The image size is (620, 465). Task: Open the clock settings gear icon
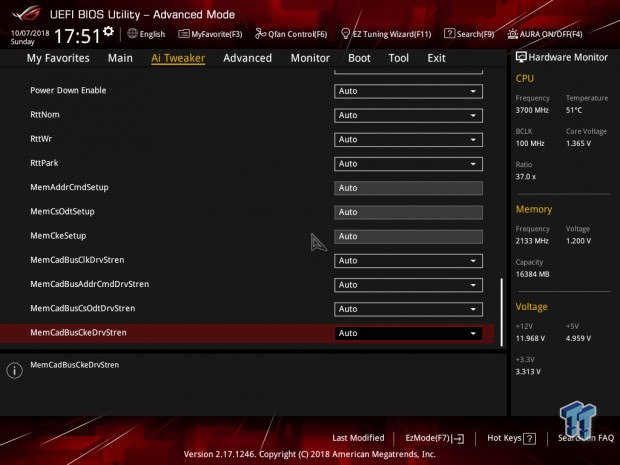pyautogui.click(x=108, y=31)
